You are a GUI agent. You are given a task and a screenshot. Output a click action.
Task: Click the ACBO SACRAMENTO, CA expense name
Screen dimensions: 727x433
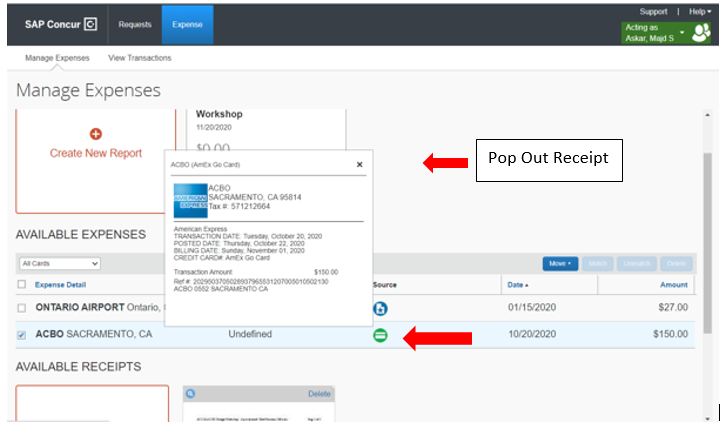coord(94,334)
